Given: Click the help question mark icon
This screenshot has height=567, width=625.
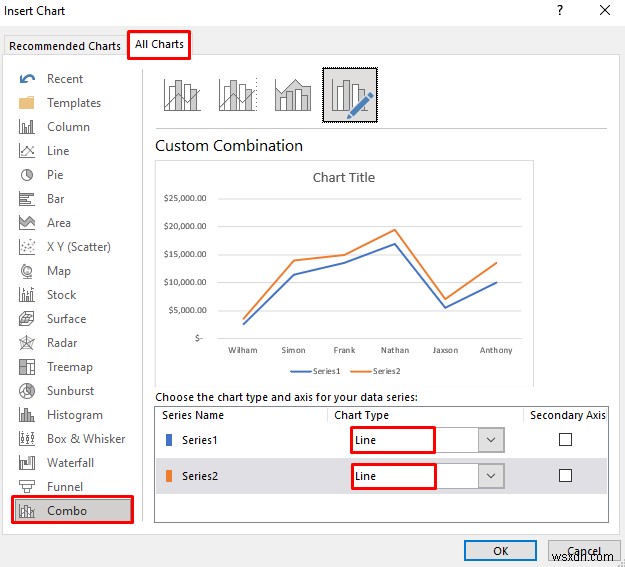Looking at the screenshot, I should click(x=560, y=10).
